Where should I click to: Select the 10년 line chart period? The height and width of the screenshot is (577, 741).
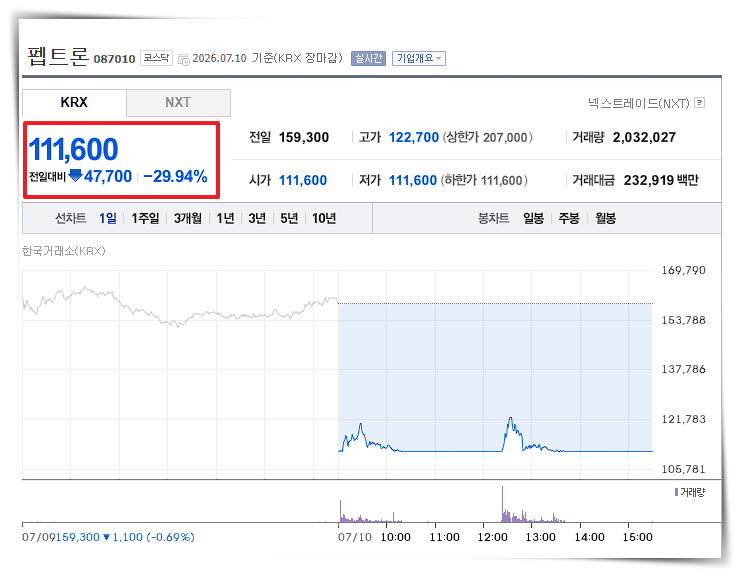coord(324,218)
